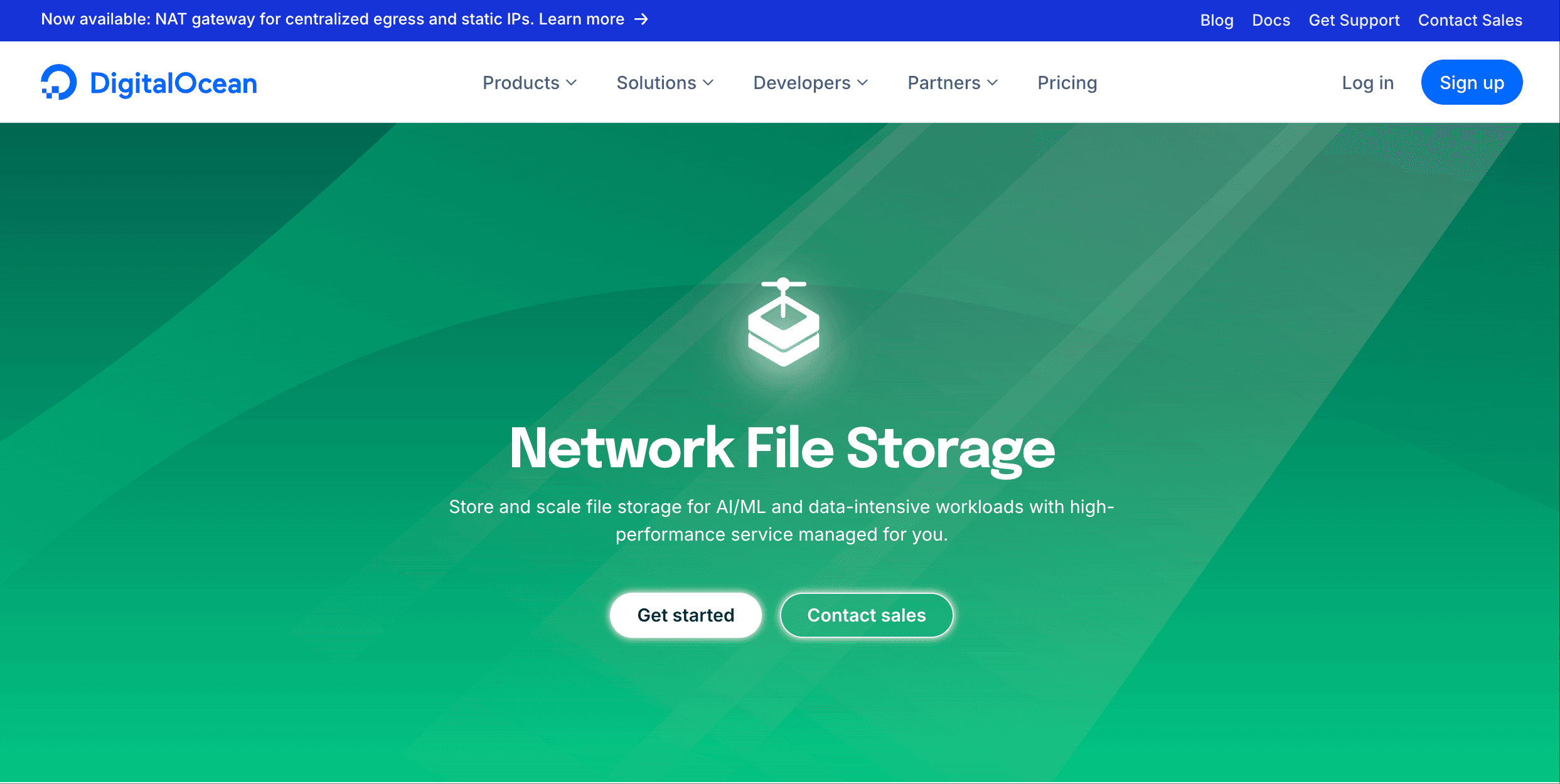1560x784 pixels.
Task: Click the Log in link
Action: pyautogui.click(x=1367, y=83)
